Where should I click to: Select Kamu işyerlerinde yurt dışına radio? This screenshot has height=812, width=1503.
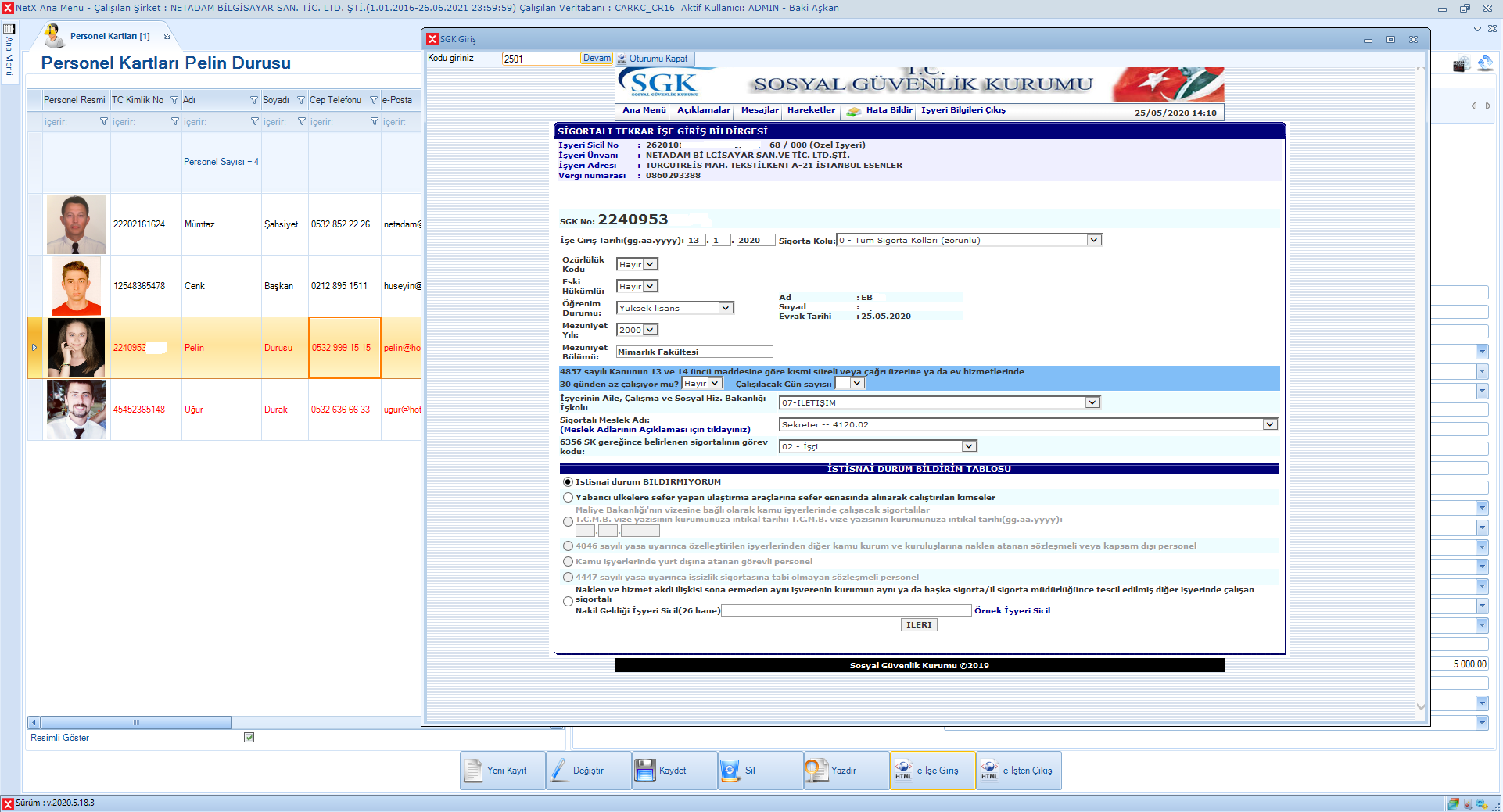pos(569,561)
